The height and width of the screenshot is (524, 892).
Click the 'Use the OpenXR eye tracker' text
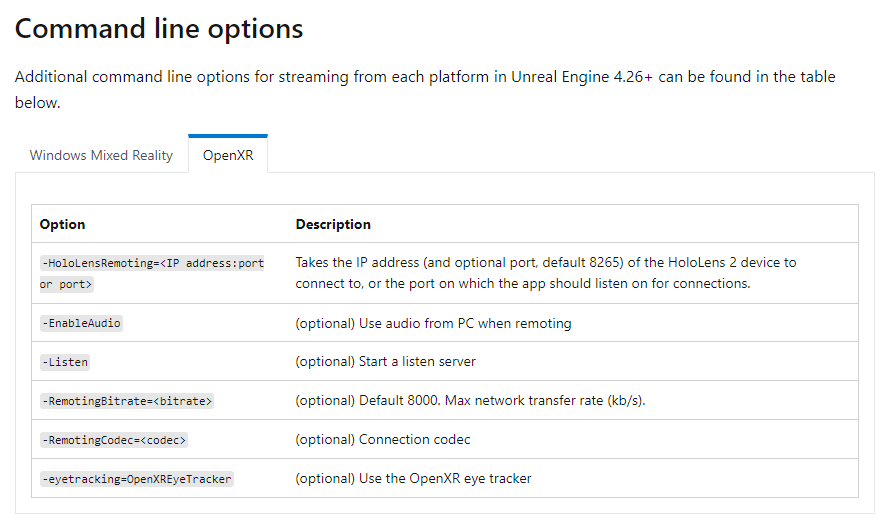pyautogui.click(x=413, y=478)
